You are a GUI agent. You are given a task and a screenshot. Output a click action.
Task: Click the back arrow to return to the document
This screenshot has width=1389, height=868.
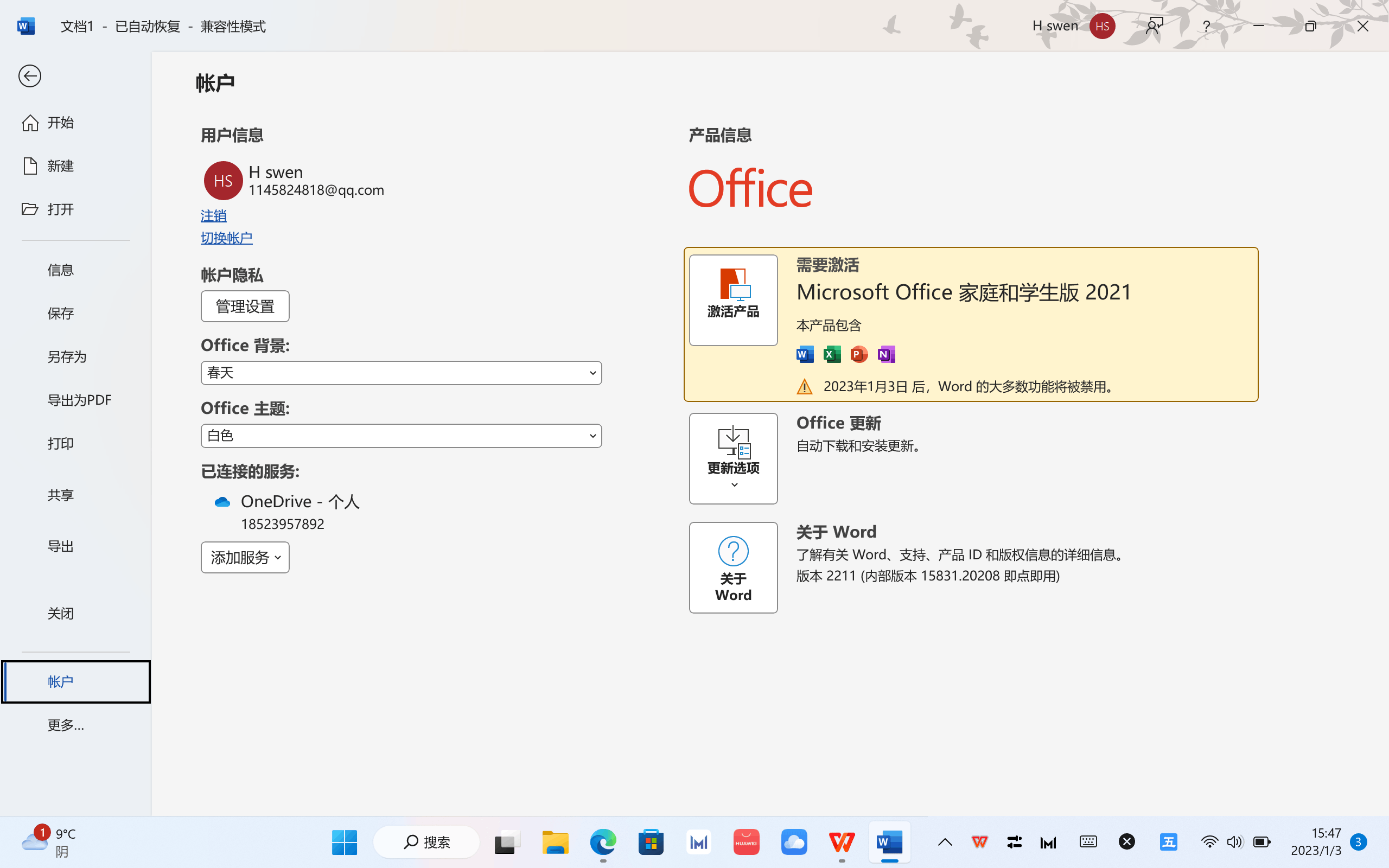coord(29,76)
